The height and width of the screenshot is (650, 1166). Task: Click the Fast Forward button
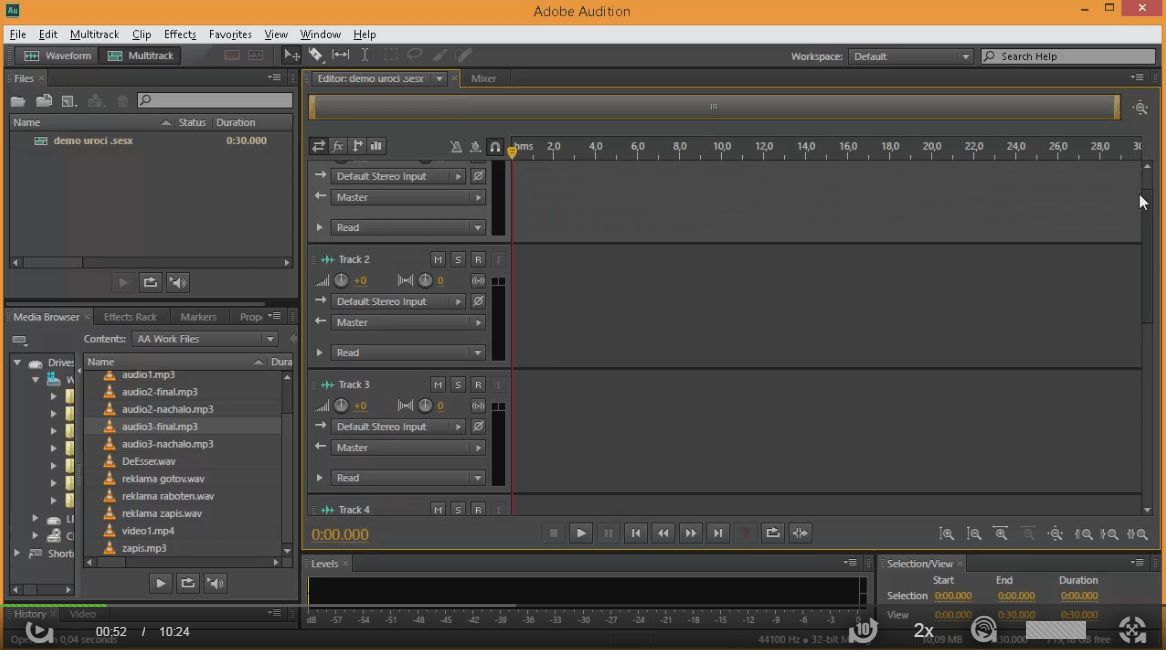pos(691,533)
